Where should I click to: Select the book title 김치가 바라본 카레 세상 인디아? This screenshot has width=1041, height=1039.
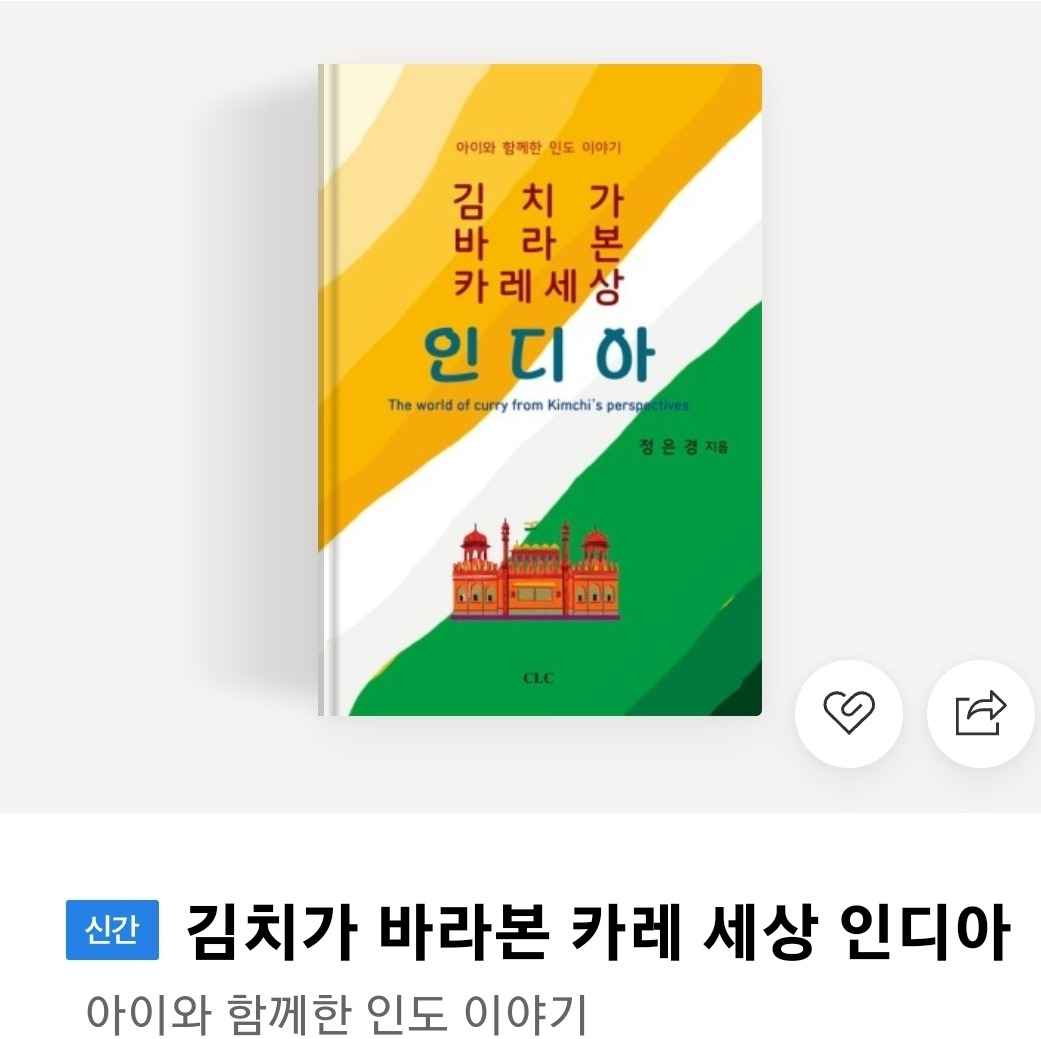(598, 931)
